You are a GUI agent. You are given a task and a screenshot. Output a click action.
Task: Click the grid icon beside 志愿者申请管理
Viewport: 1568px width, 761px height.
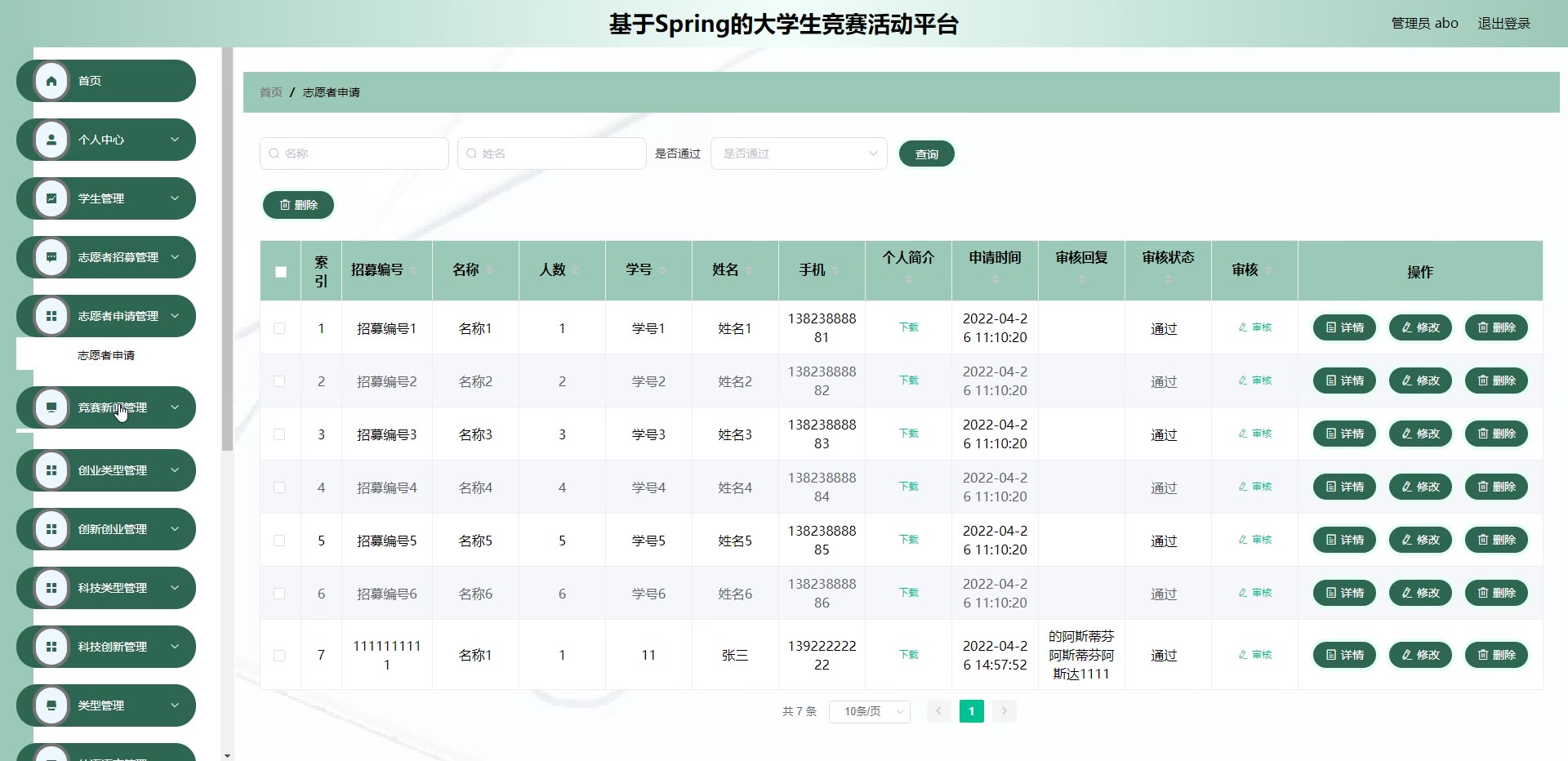51,316
